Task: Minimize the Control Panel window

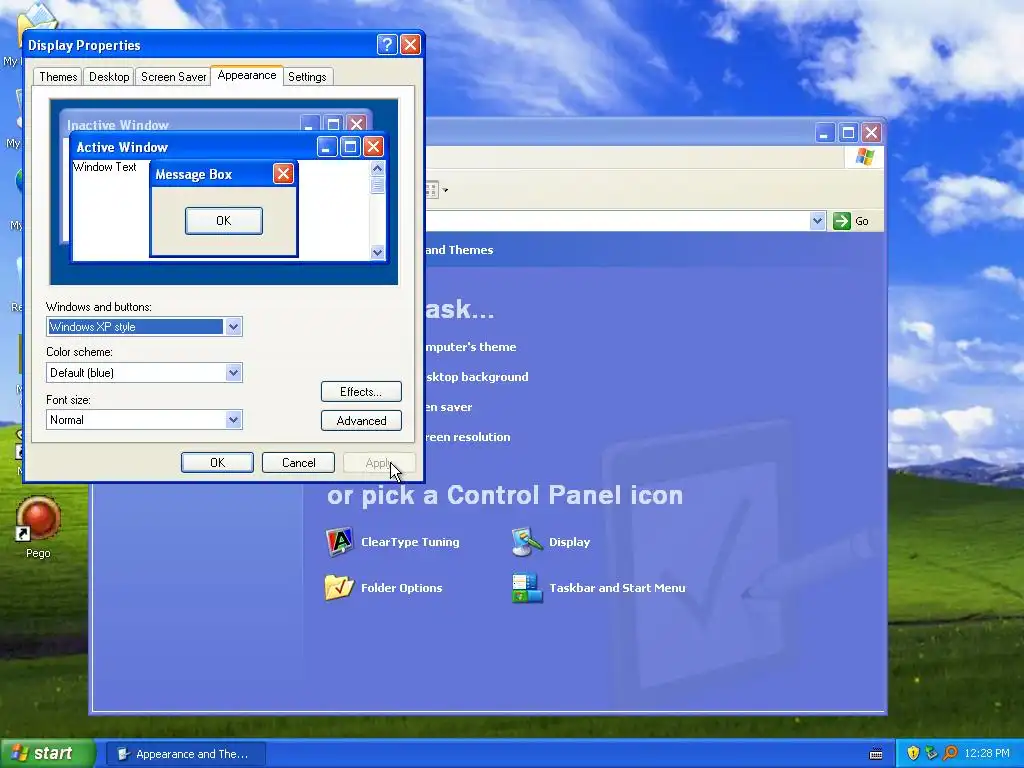Action: point(825,133)
